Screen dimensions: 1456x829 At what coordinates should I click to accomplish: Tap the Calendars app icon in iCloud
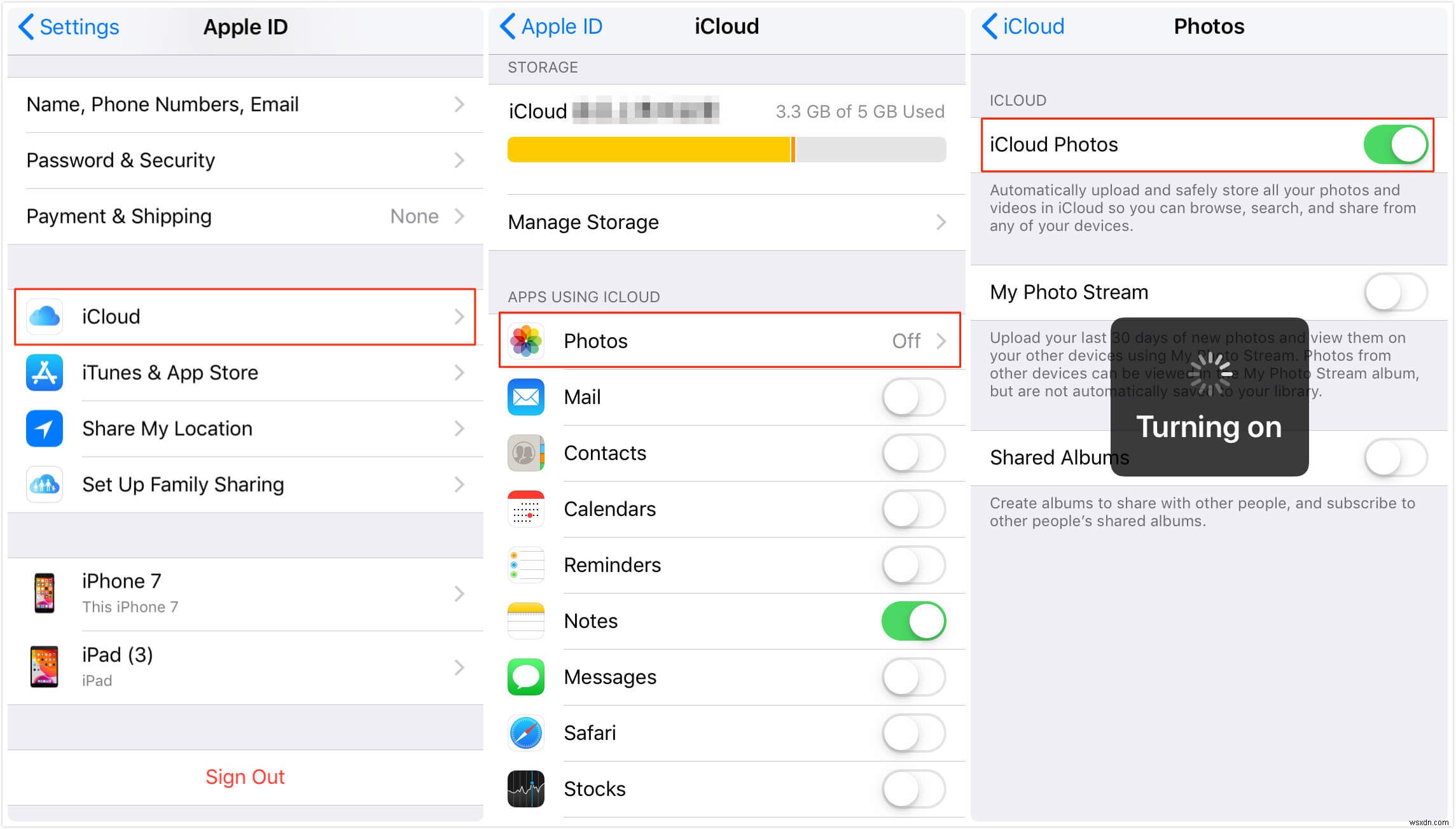(527, 510)
